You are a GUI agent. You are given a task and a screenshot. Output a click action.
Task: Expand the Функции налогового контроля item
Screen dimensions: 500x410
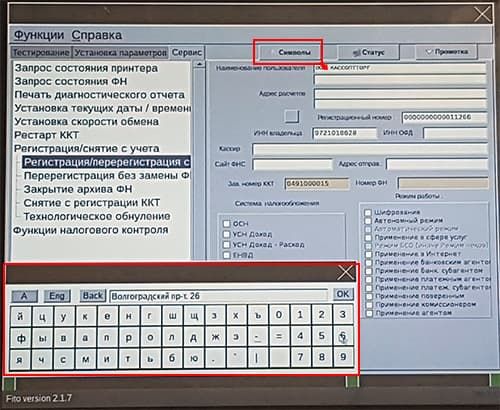click(91, 230)
